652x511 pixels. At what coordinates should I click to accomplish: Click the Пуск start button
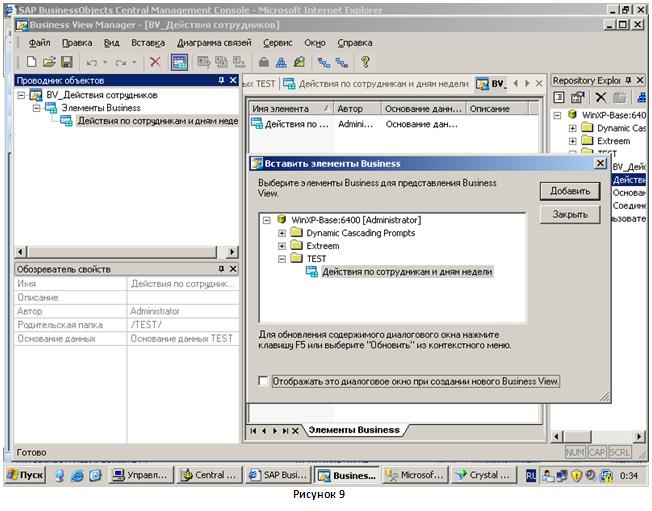[x=25, y=475]
